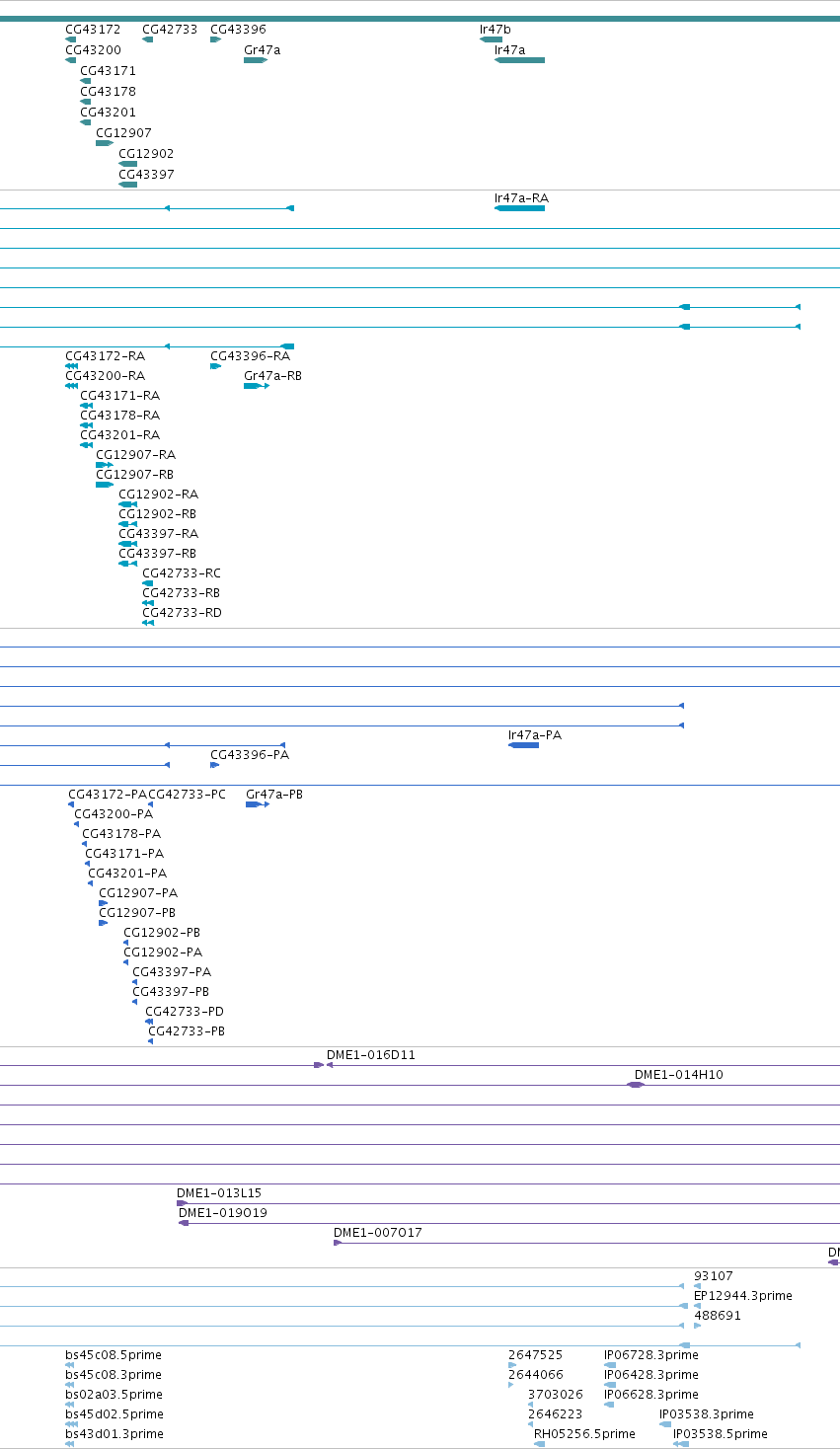Viewport: 840px width, 1449px height.
Task: Click EST label RH05256.5prime
Action: pyautogui.click(x=584, y=1434)
